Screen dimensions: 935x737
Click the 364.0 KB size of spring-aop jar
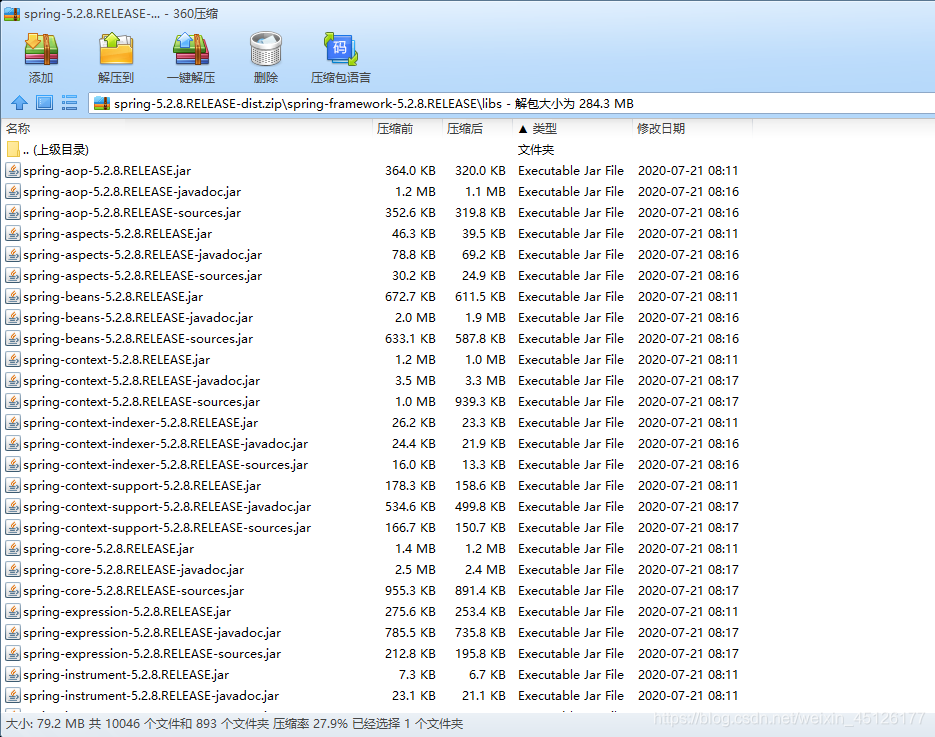pyautogui.click(x=410, y=171)
